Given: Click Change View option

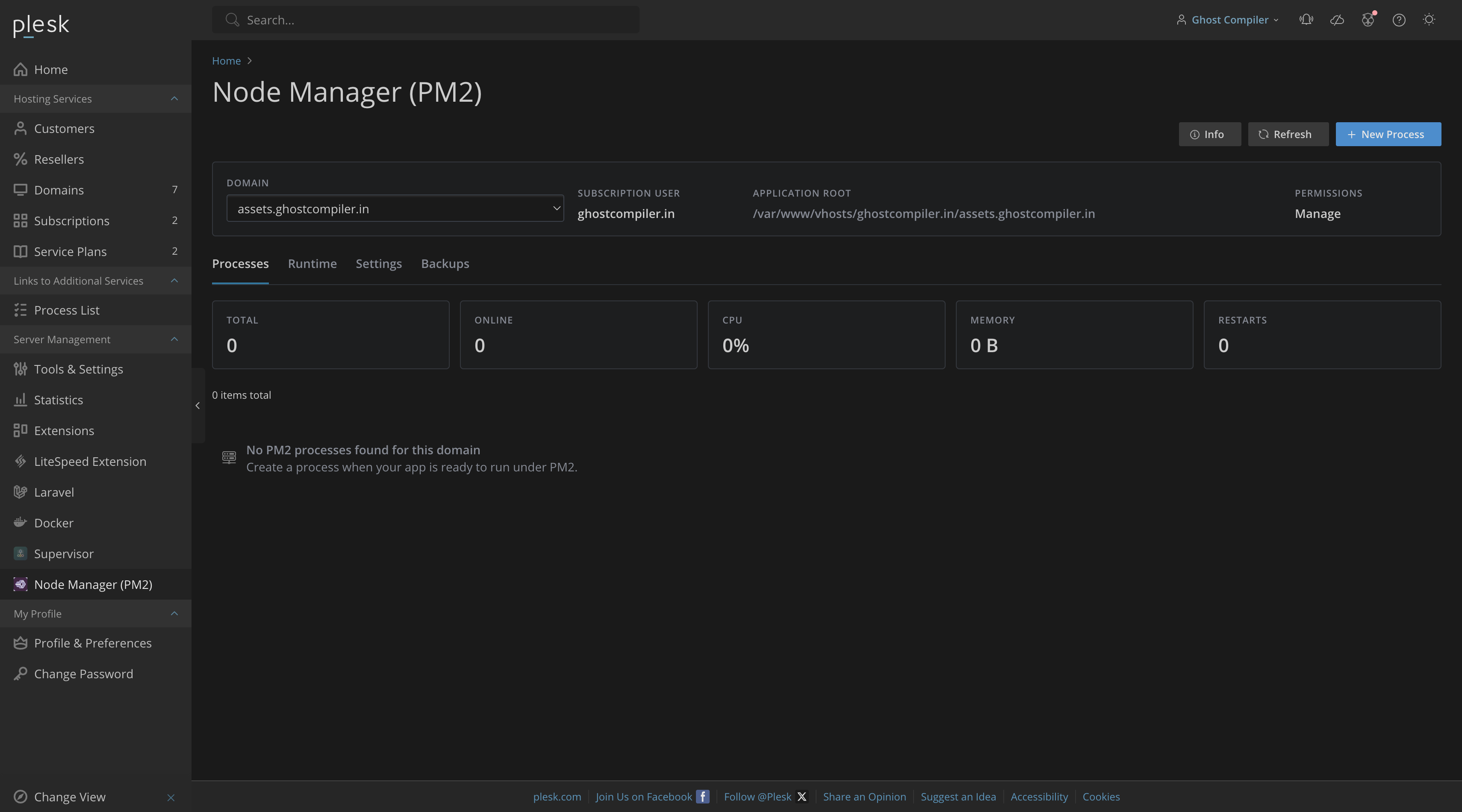Looking at the screenshot, I should click(69, 797).
